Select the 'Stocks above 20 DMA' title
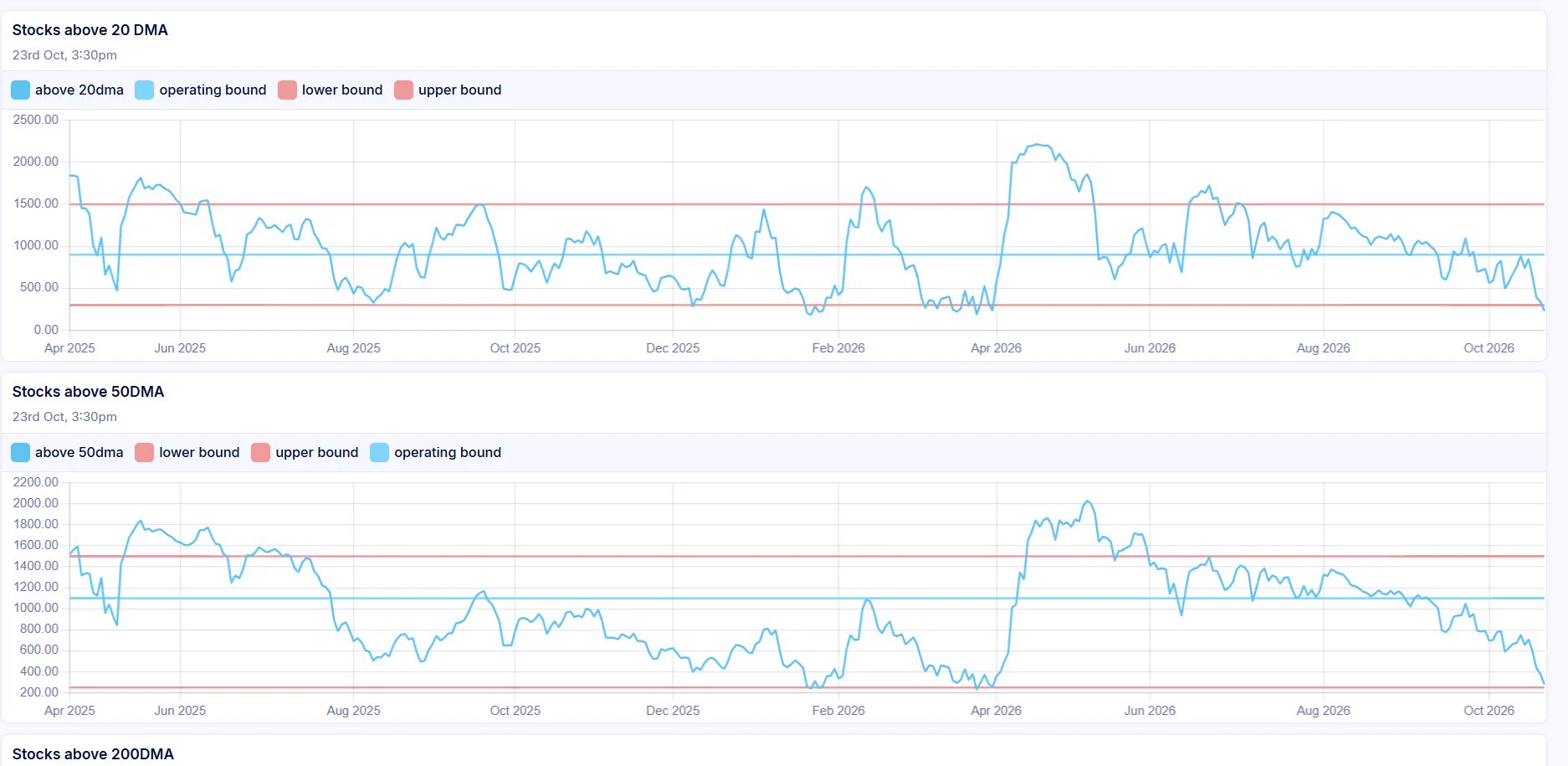 tap(90, 30)
